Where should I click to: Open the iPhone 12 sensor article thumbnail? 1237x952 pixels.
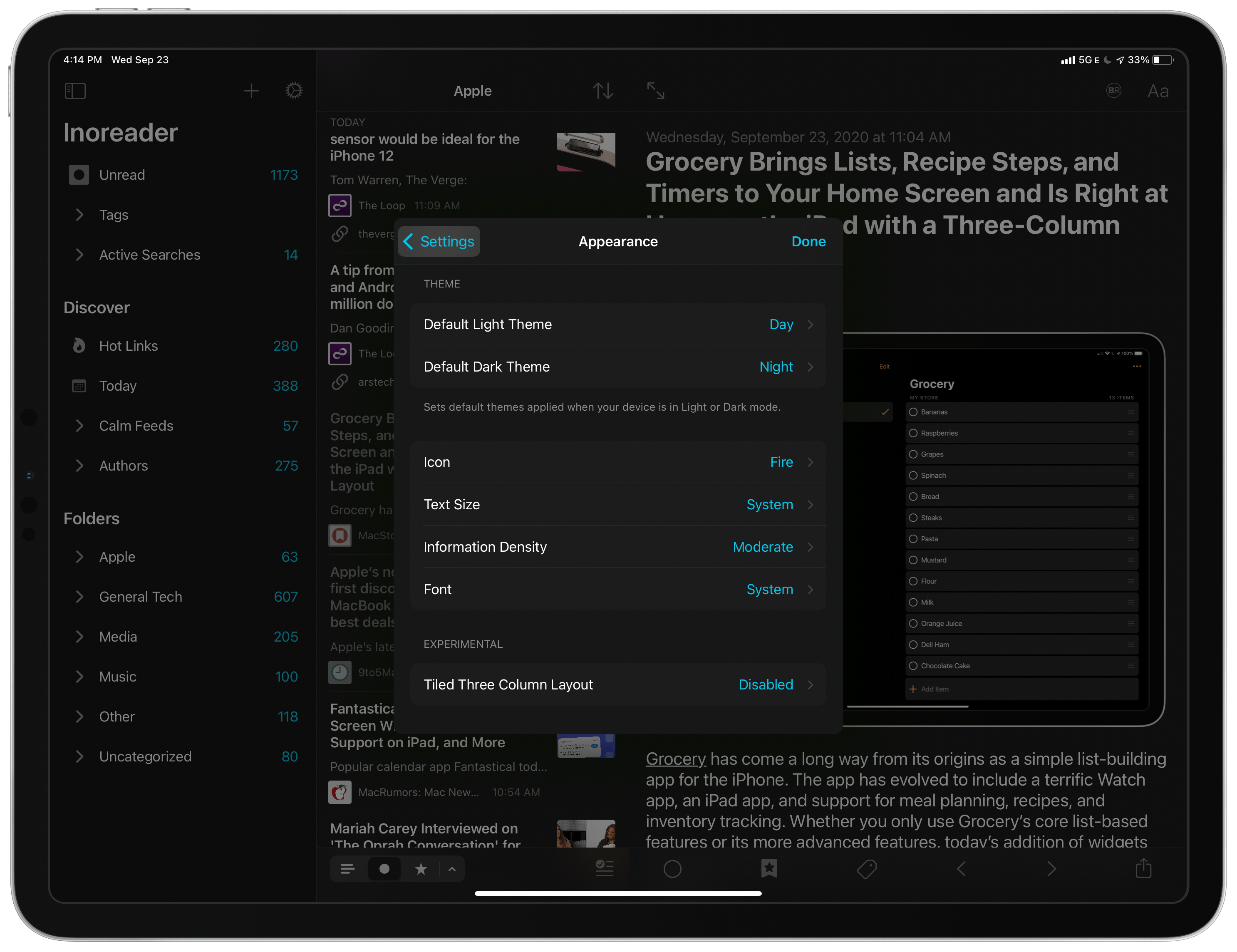pos(586,152)
